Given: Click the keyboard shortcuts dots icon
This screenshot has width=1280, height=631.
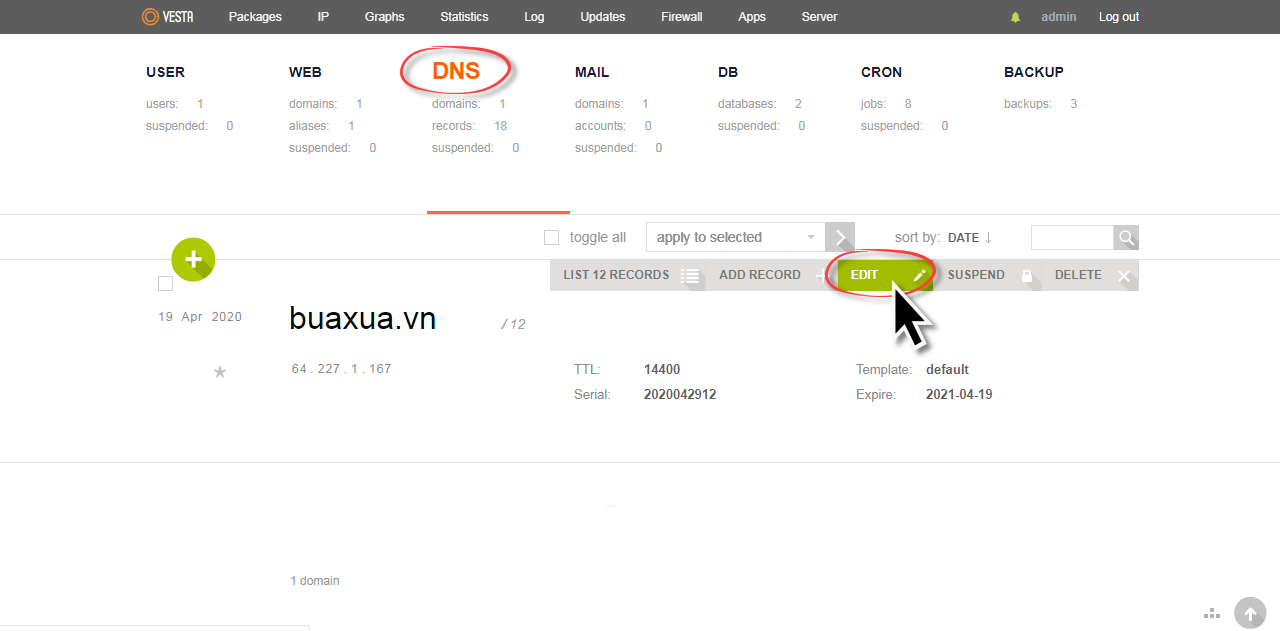Looking at the screenshot, I should [1212, 613].
